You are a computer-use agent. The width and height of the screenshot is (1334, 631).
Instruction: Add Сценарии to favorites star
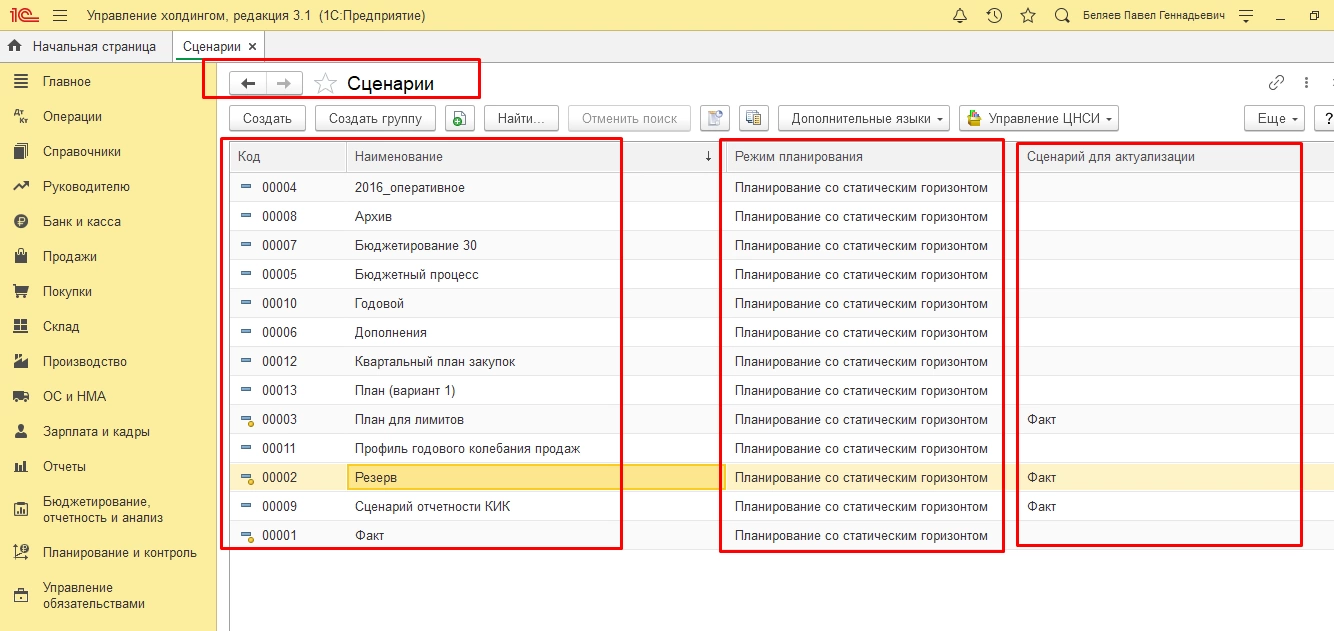325,84
